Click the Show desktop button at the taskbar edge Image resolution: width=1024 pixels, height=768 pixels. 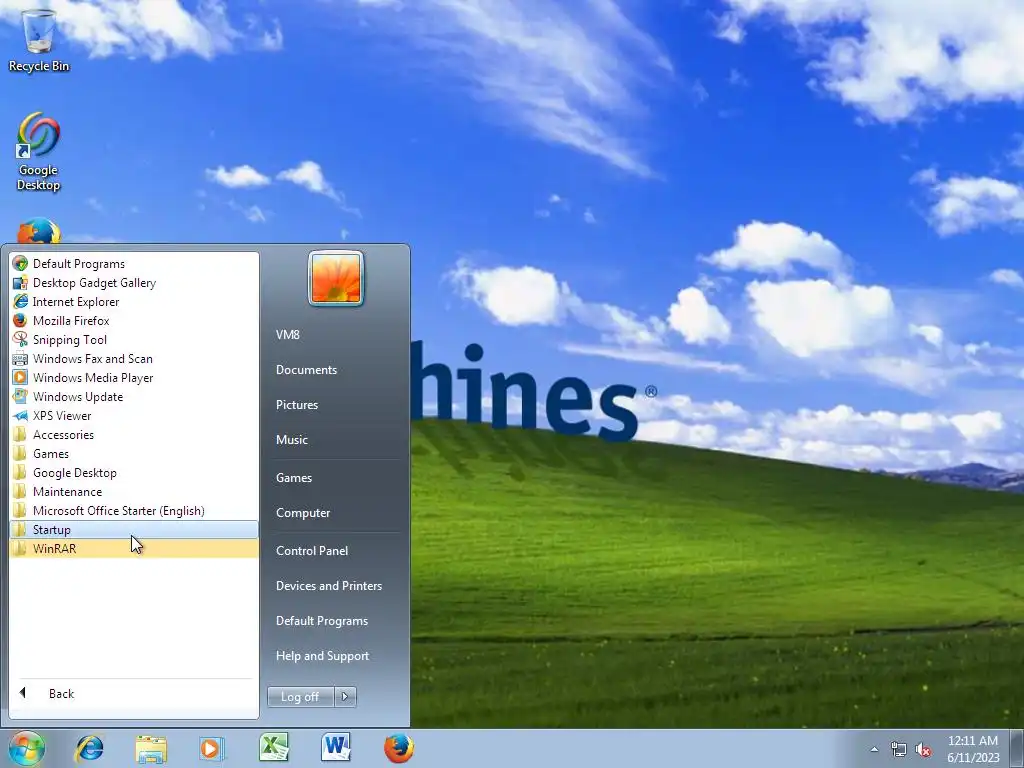[1017, 748]
